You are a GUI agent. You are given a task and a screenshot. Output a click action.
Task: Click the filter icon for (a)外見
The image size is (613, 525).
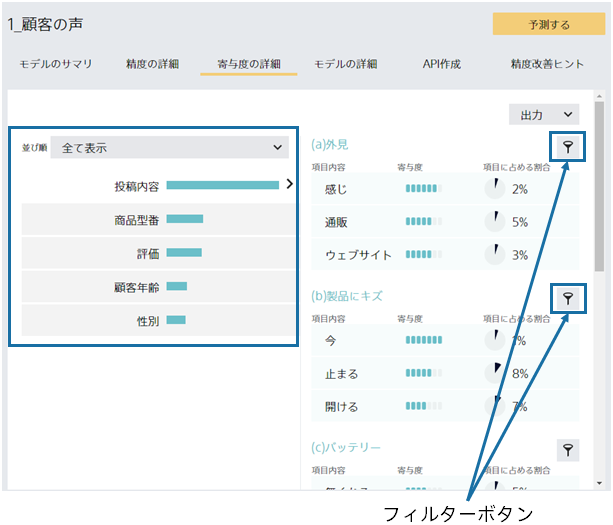tap(568, 147)
